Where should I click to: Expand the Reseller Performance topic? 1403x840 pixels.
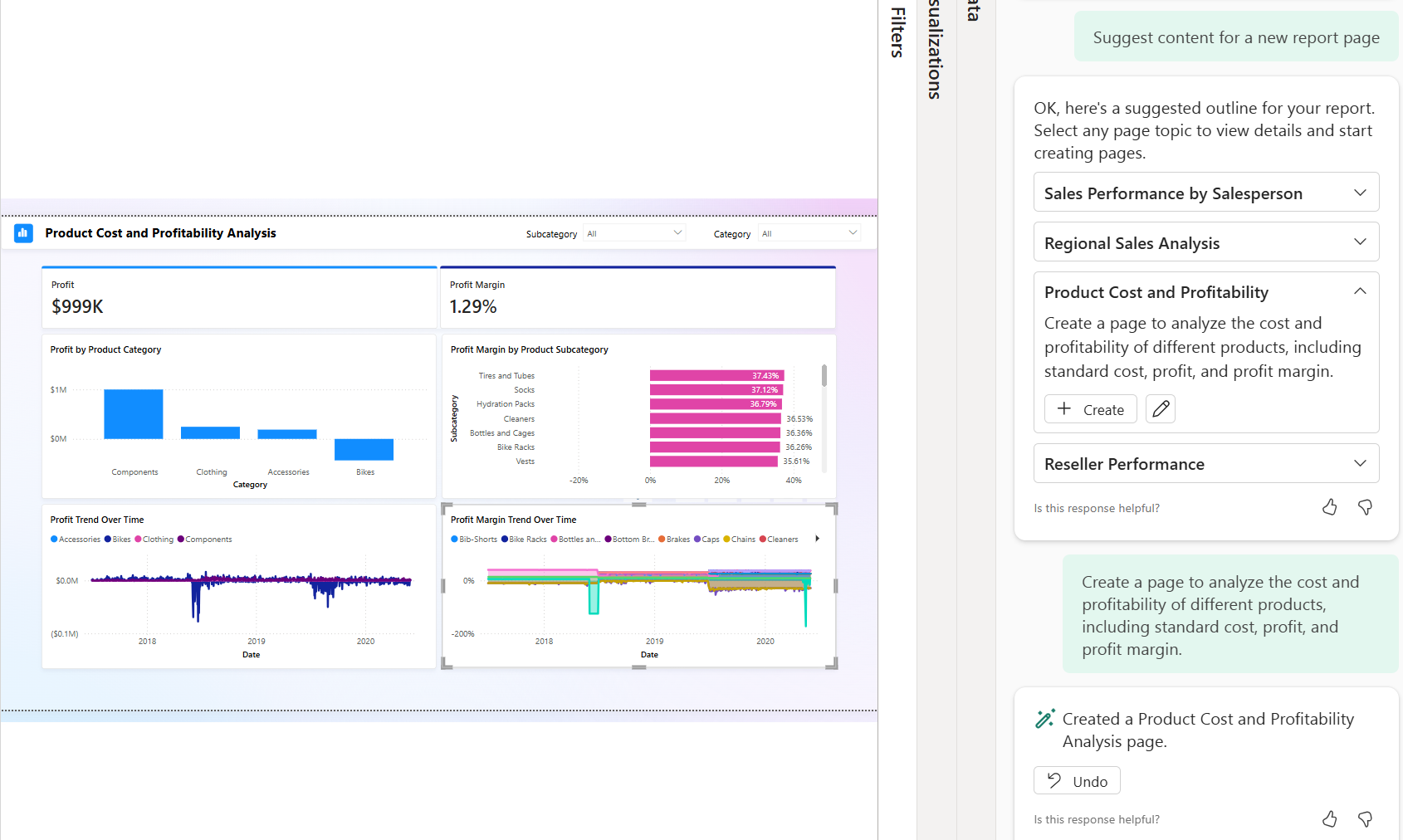click(1360, 463)
